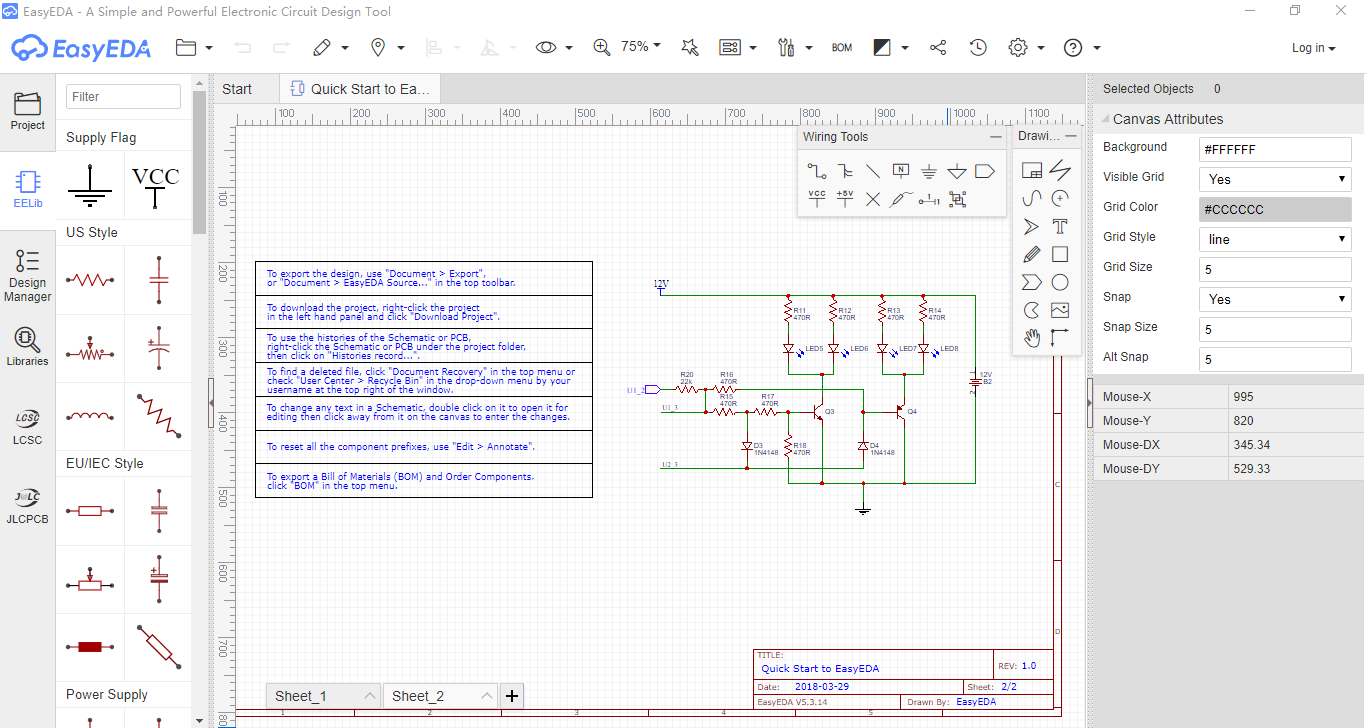1366x728 pixels.
Task: Open the LCSC parts panel
Action: pyautogui.click(x=27, y=426)
